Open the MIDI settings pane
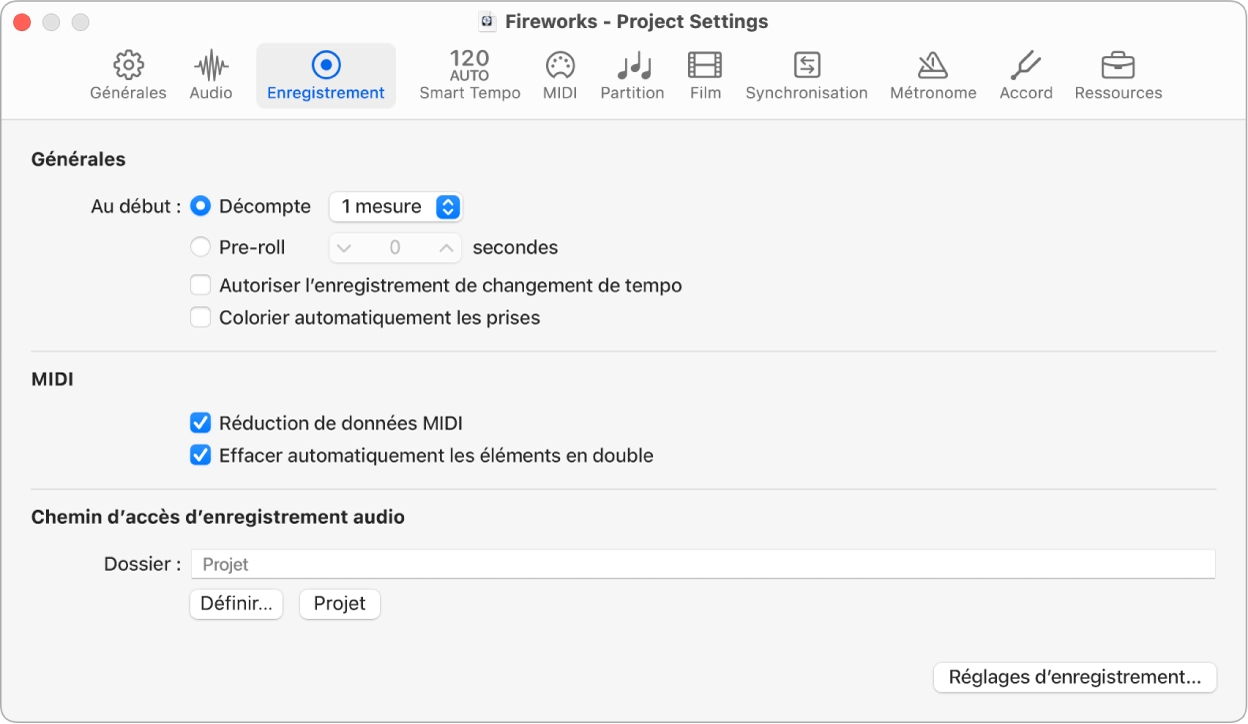The width and height of the screenshot is (1248, 724). pyautogui.click(x=559, y=76)
